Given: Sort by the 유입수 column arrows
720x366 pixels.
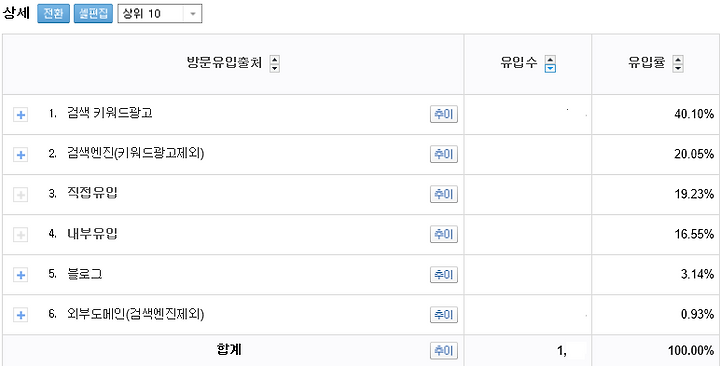Looking at the screenshot, I should [550, 64].
